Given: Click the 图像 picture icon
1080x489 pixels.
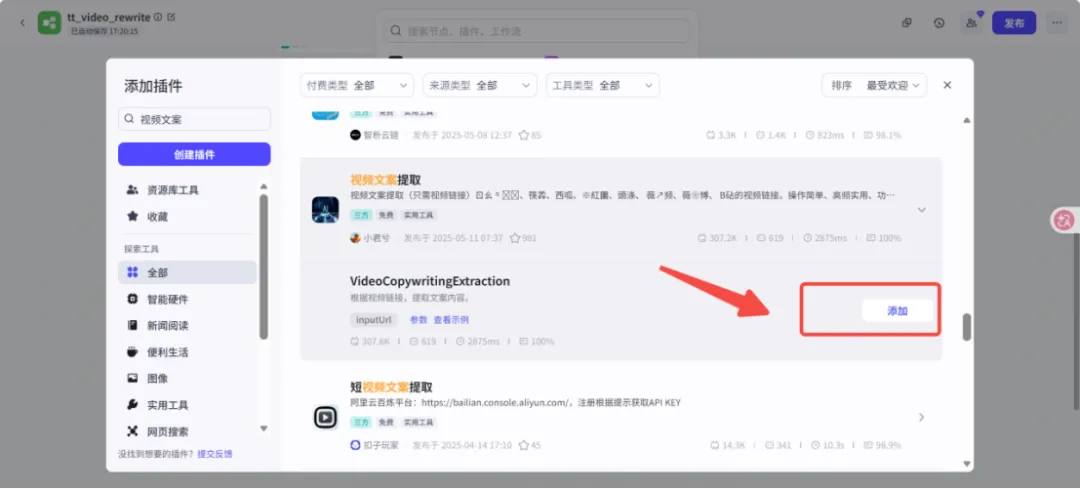Looking at the screenshot, I should click(x=132, y=378).
